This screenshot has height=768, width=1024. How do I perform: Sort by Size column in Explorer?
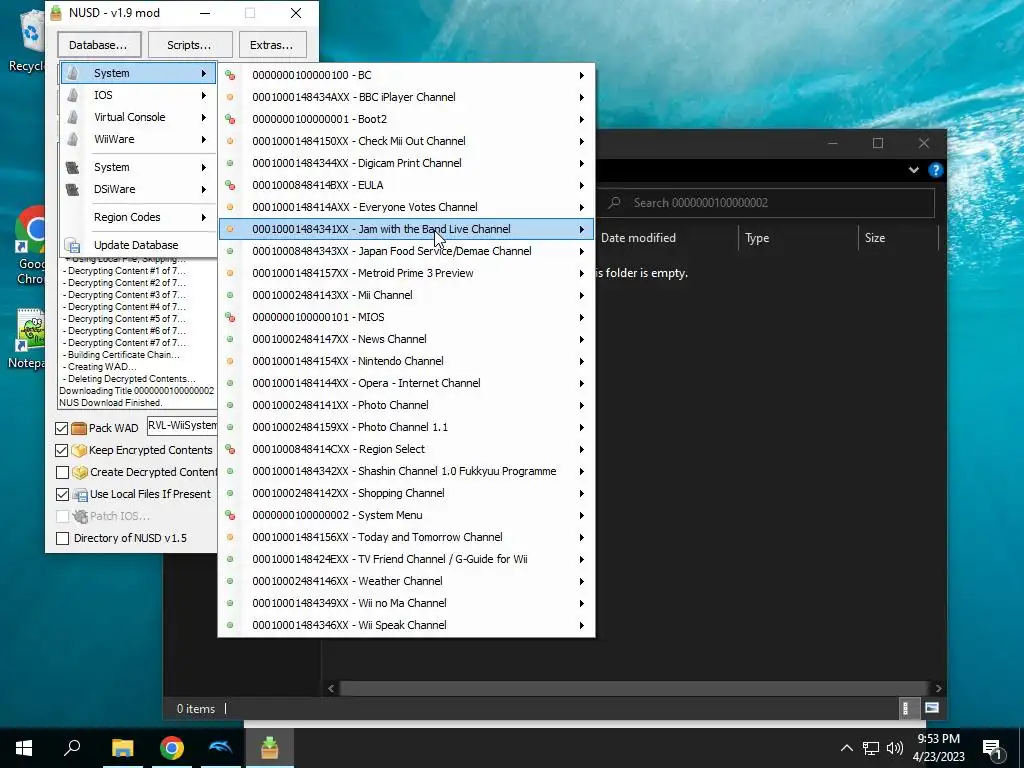[x=898, y=238]
